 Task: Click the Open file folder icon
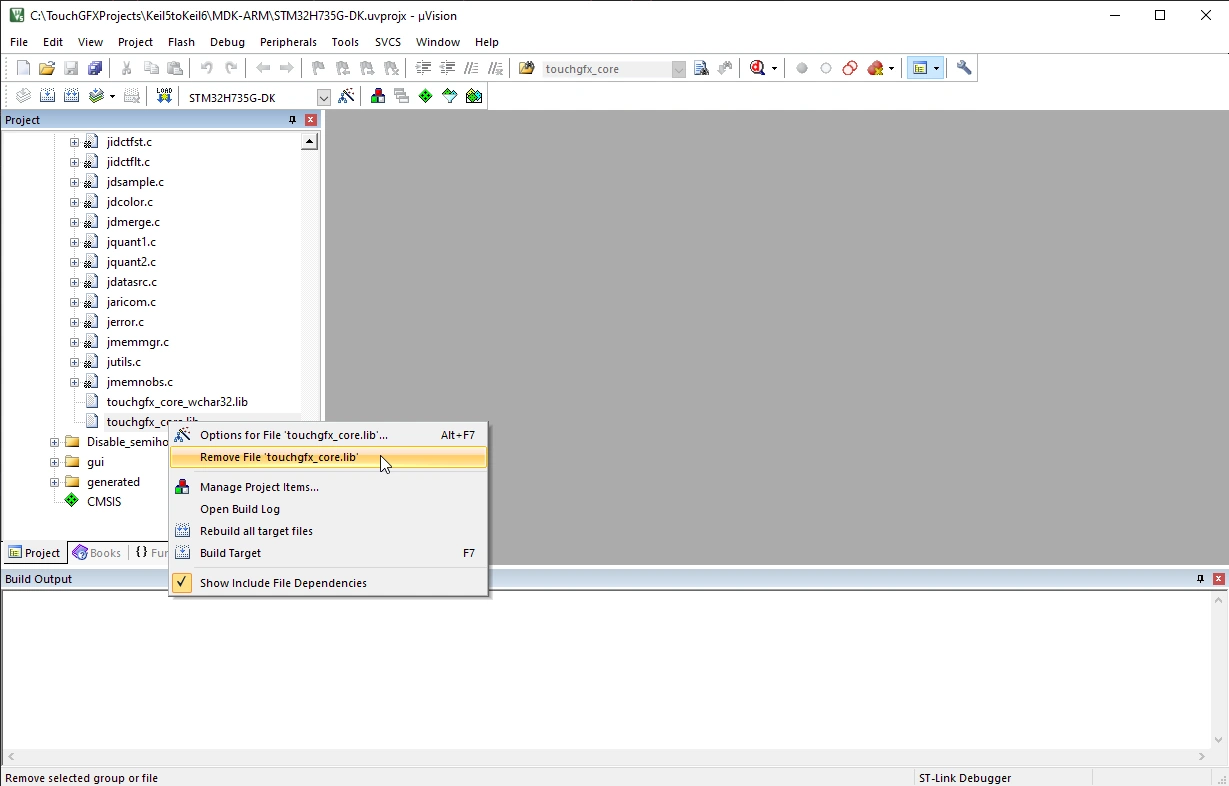[47, 68]
